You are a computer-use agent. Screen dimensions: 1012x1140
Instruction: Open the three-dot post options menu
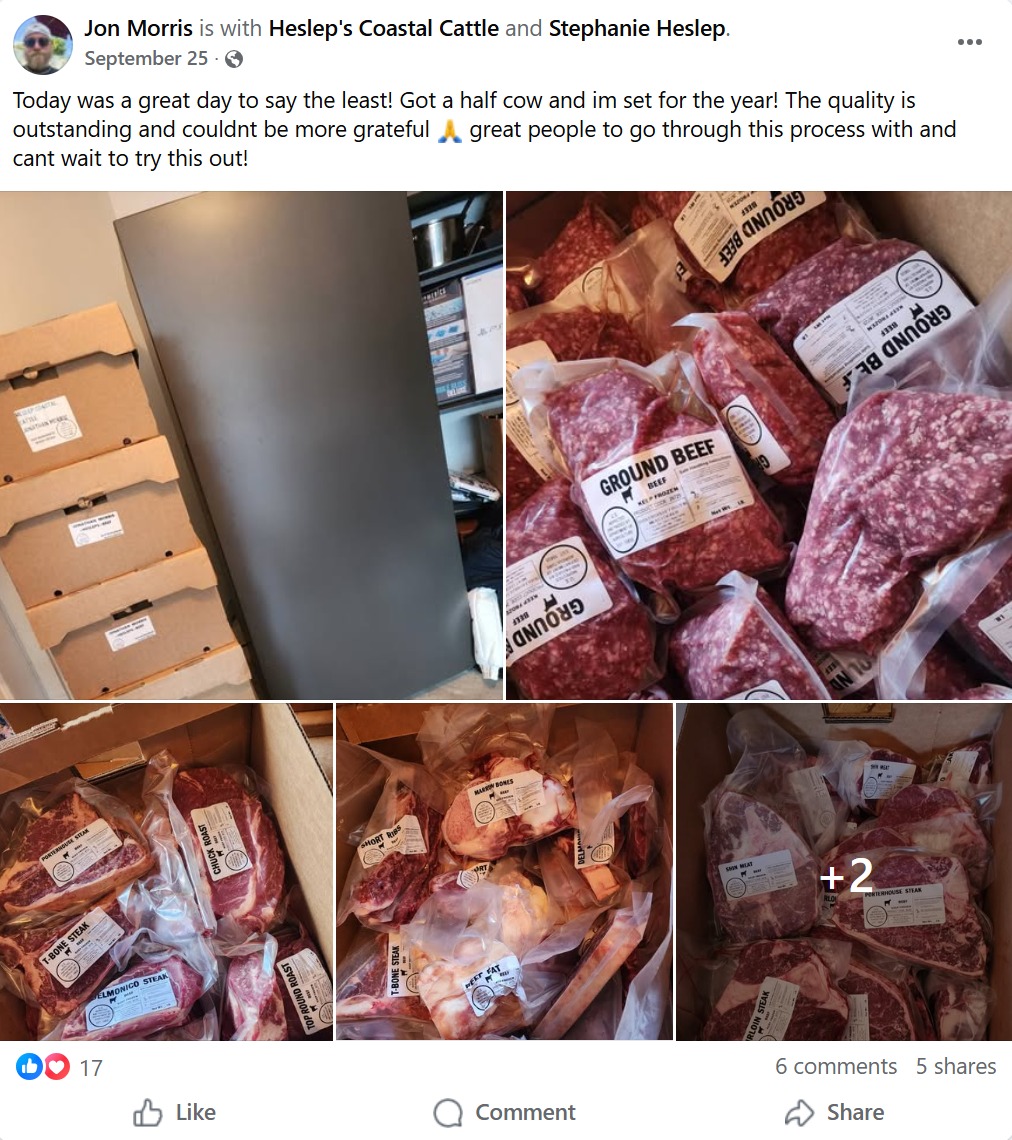click(x=969, y=42)
